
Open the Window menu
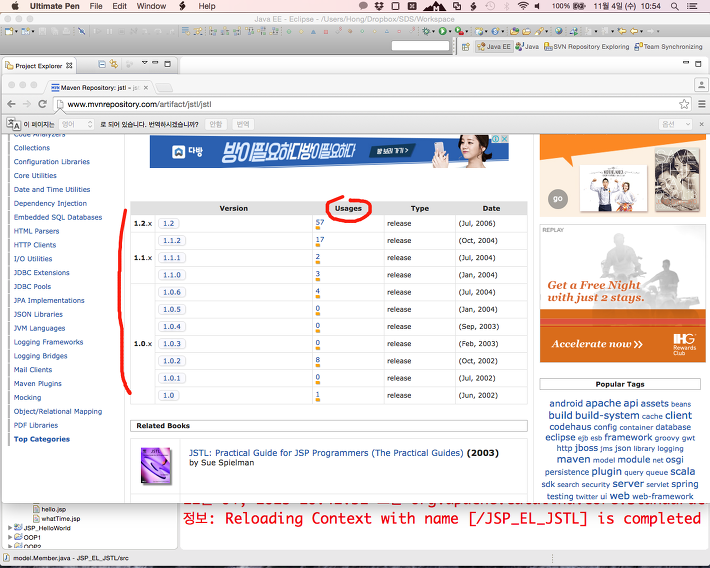coord(151,6)
